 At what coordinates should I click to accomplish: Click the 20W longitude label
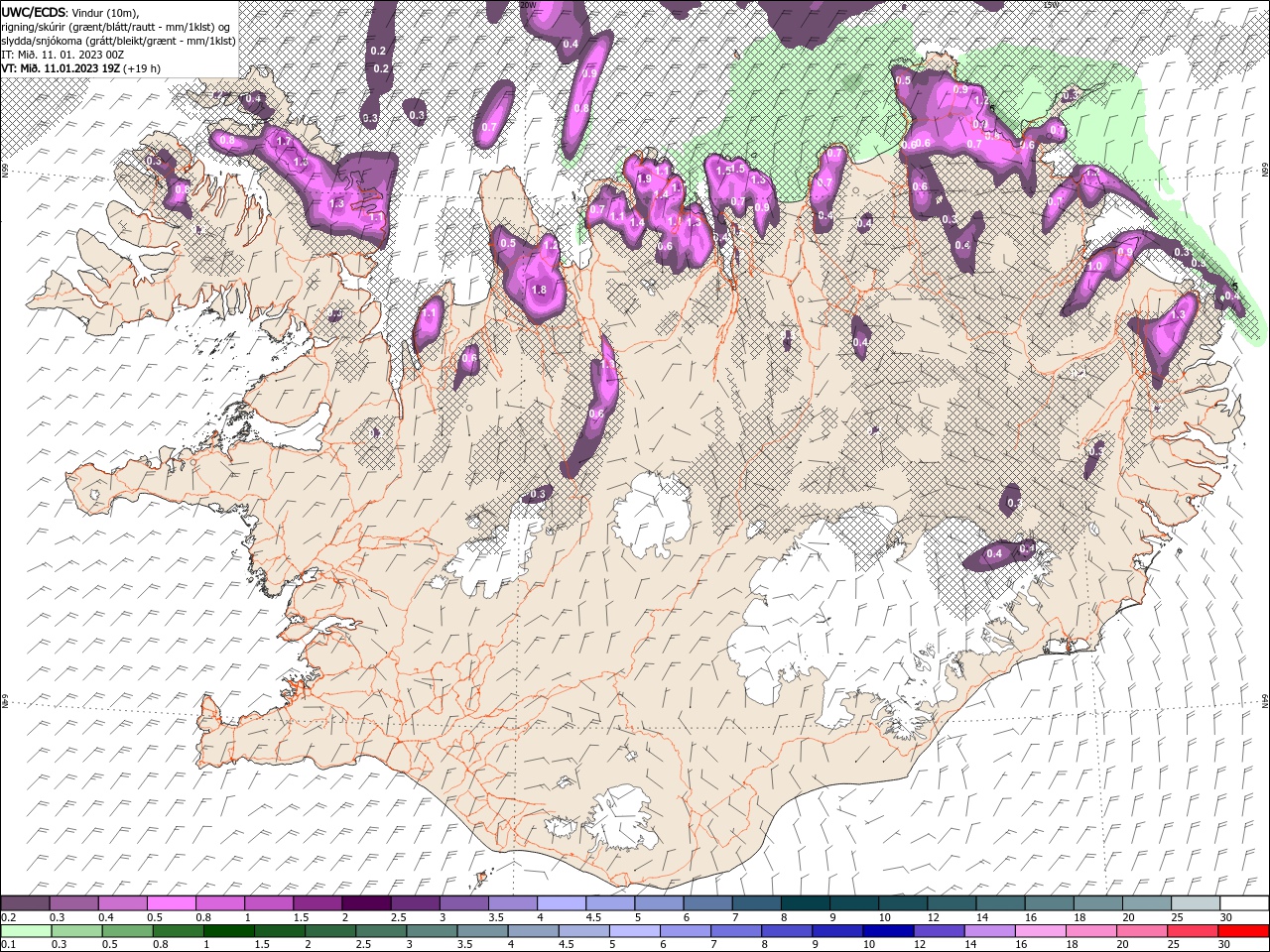pyautogui.click(x=528, y=5)
